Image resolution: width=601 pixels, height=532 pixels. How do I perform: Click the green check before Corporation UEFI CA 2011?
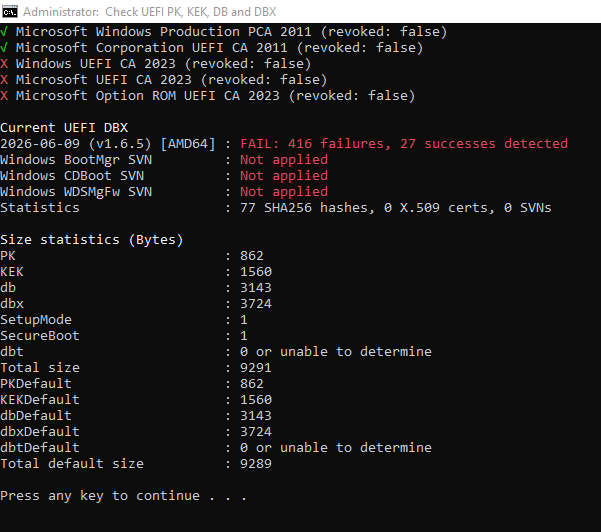(x=4, y=48)
